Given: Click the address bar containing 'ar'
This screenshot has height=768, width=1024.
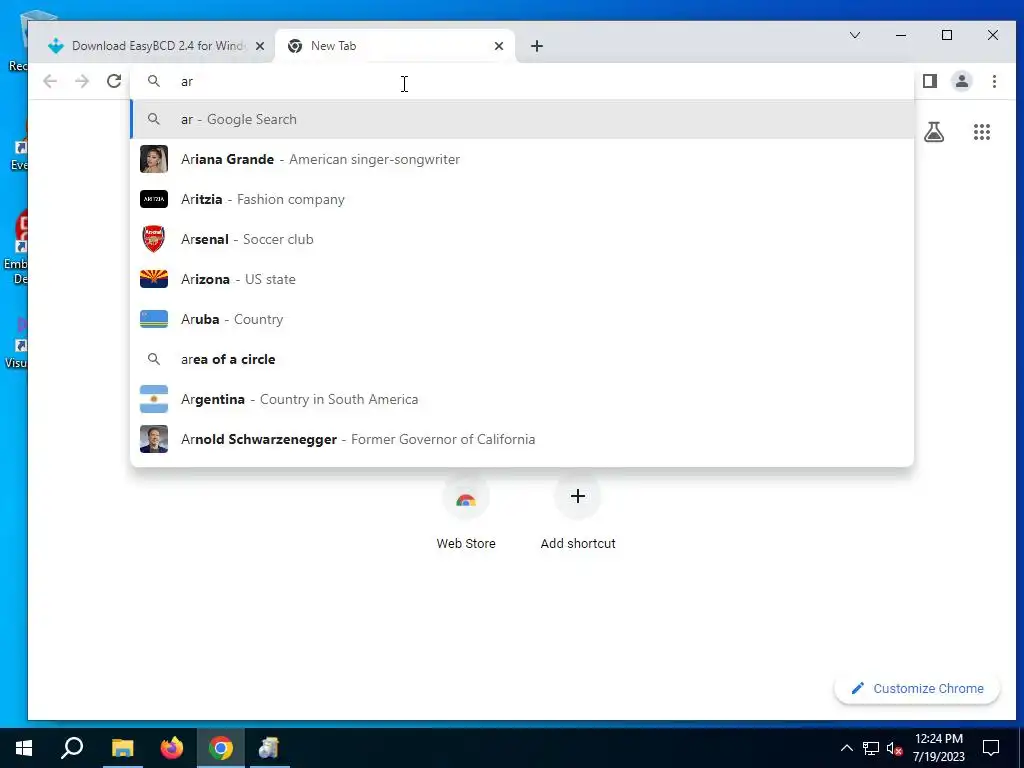Looking at the screenshot, I should point(522,81).
